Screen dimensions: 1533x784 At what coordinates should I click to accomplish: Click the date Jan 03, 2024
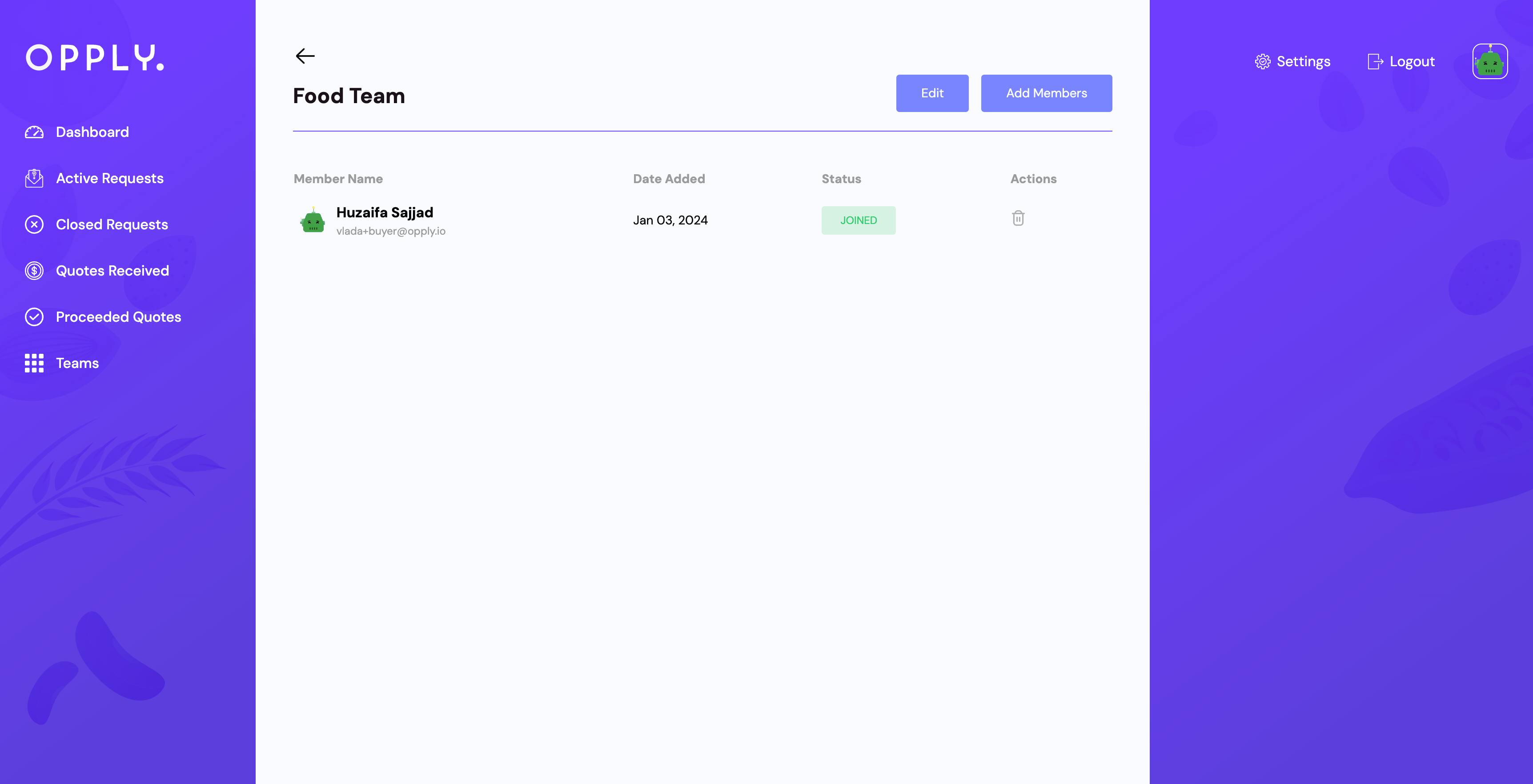670,220
